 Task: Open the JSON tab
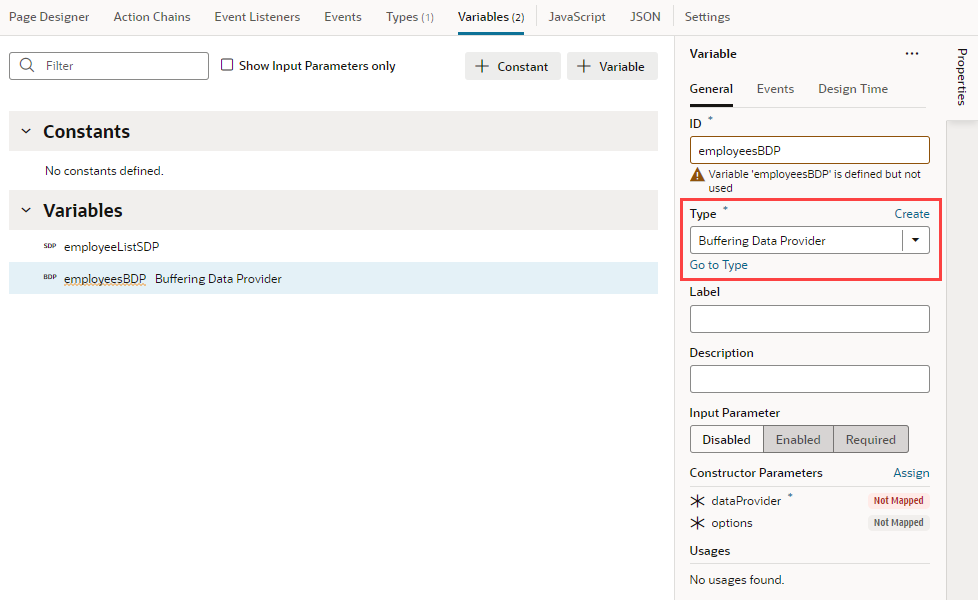[x=645, y=17]
